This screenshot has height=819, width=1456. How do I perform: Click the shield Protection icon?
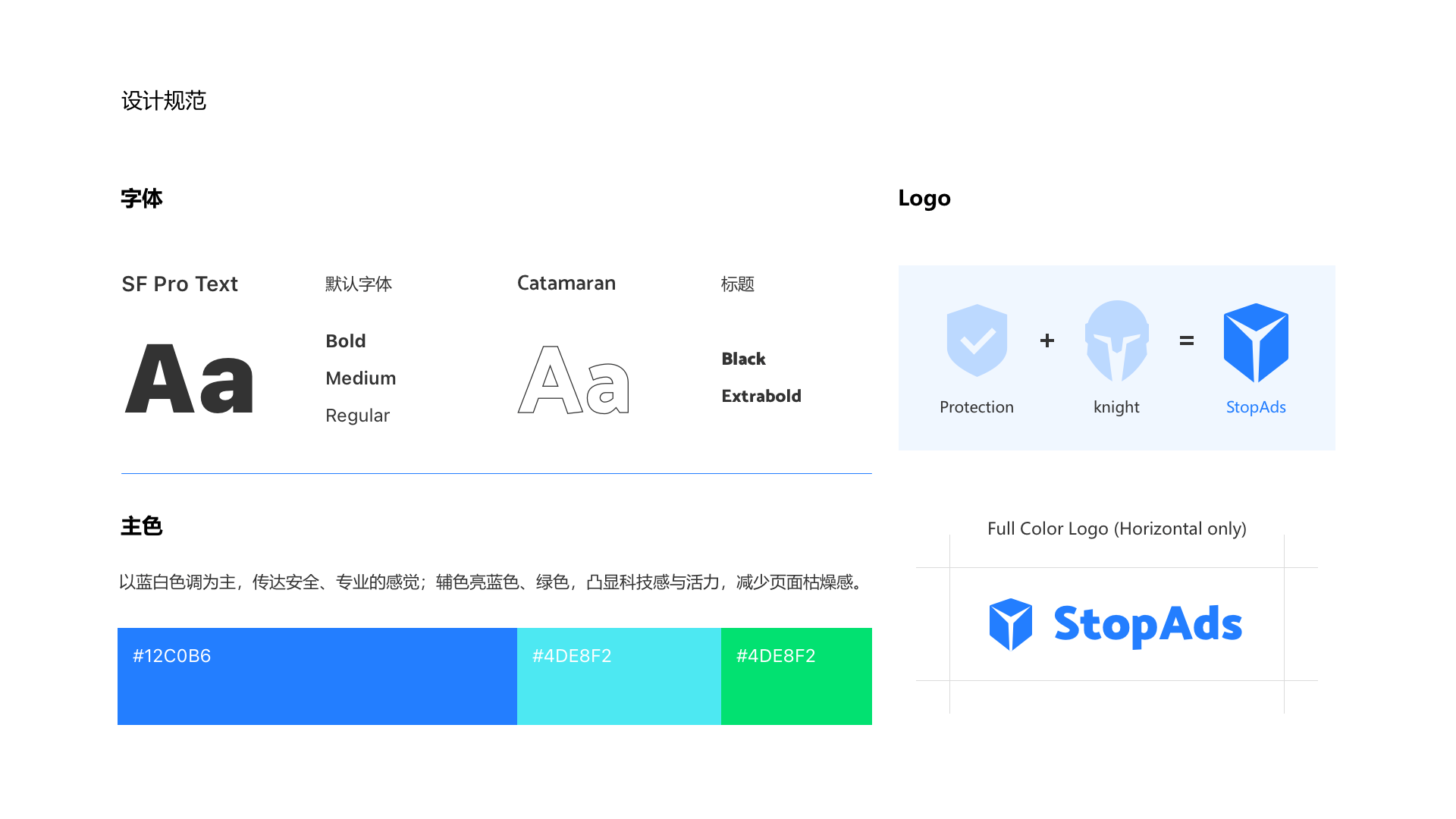(x=977, y=341)
